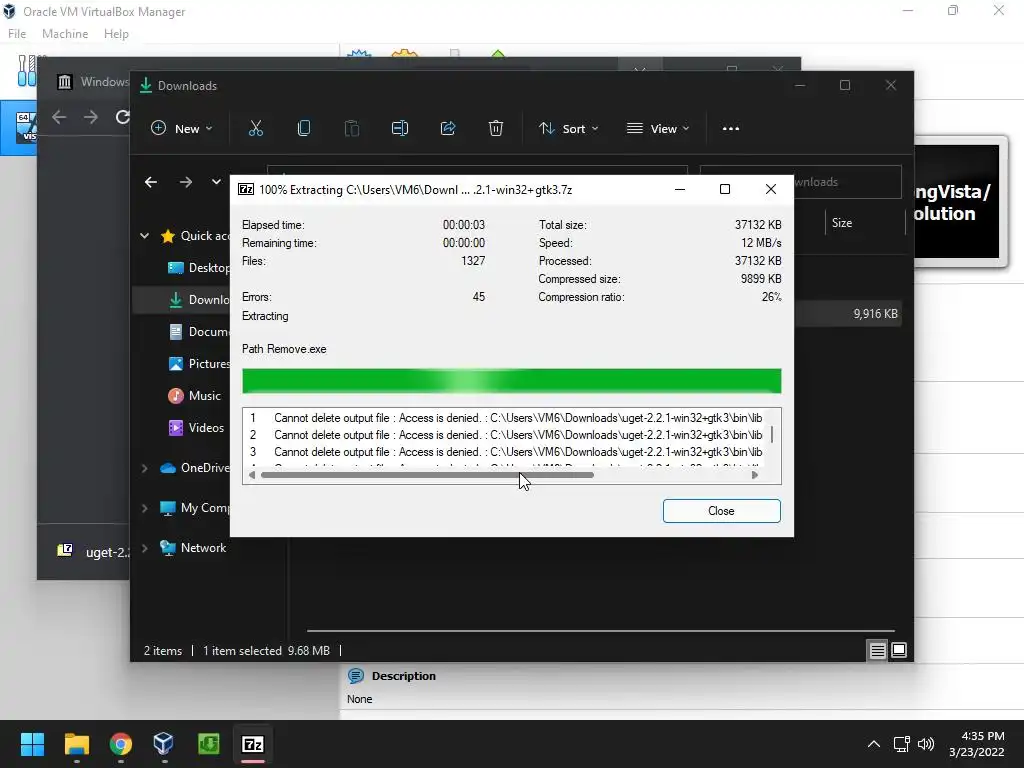Click the Copy icon in Downloads toolbar
1024x768 pixels.
(x=304, y=129)
